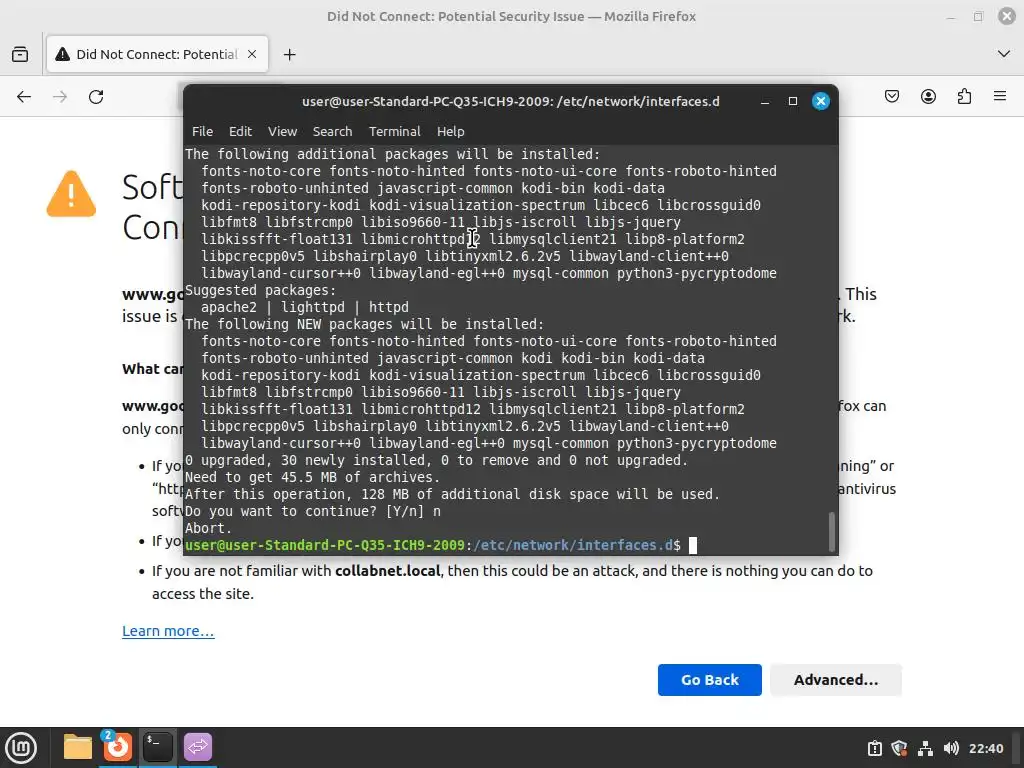
Task: Click bold 'collabnet.local' text on page
Action: point(388,571)
